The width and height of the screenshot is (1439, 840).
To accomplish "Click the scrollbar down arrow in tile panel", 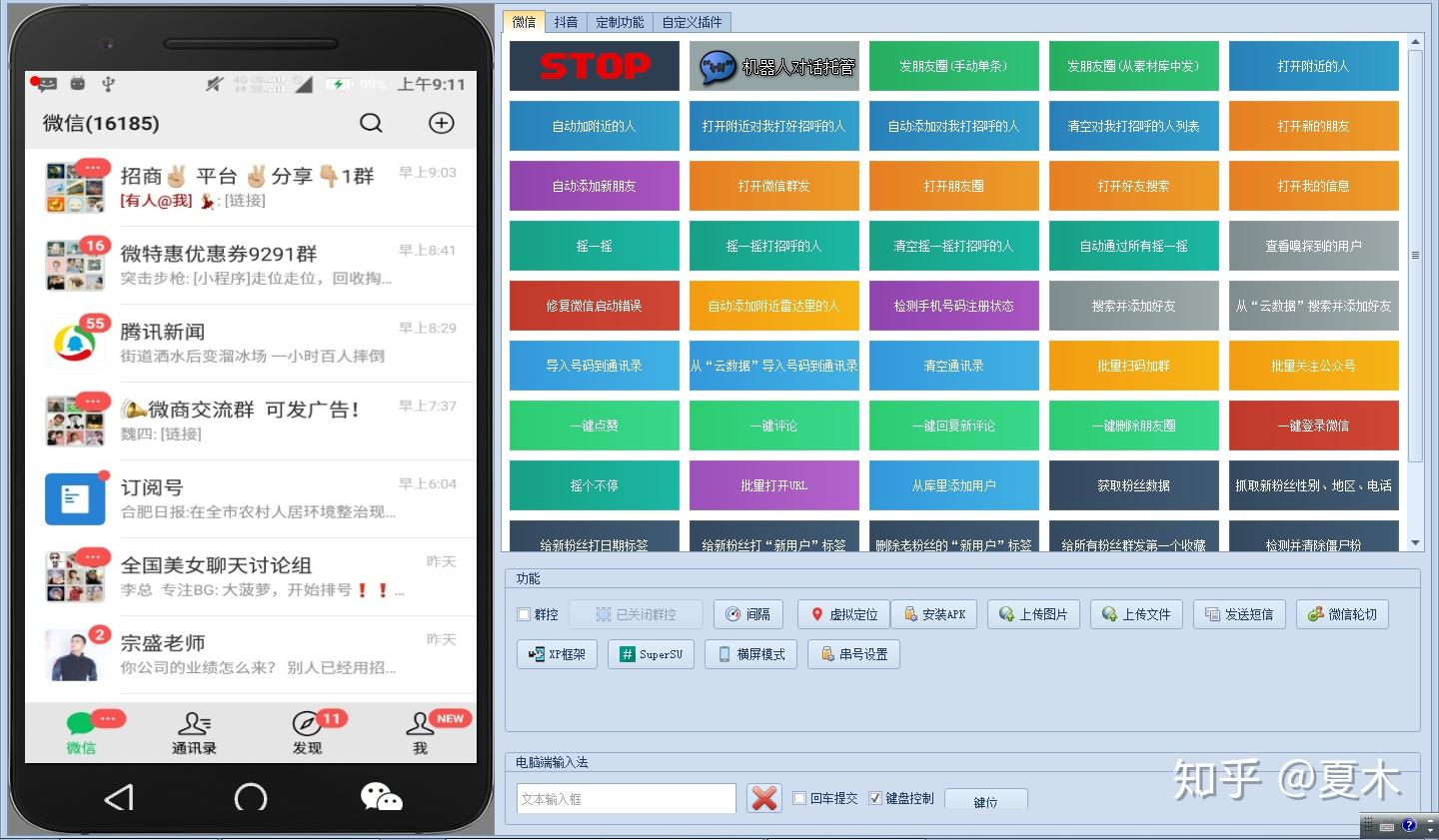I will click(x=1415, y=543).
